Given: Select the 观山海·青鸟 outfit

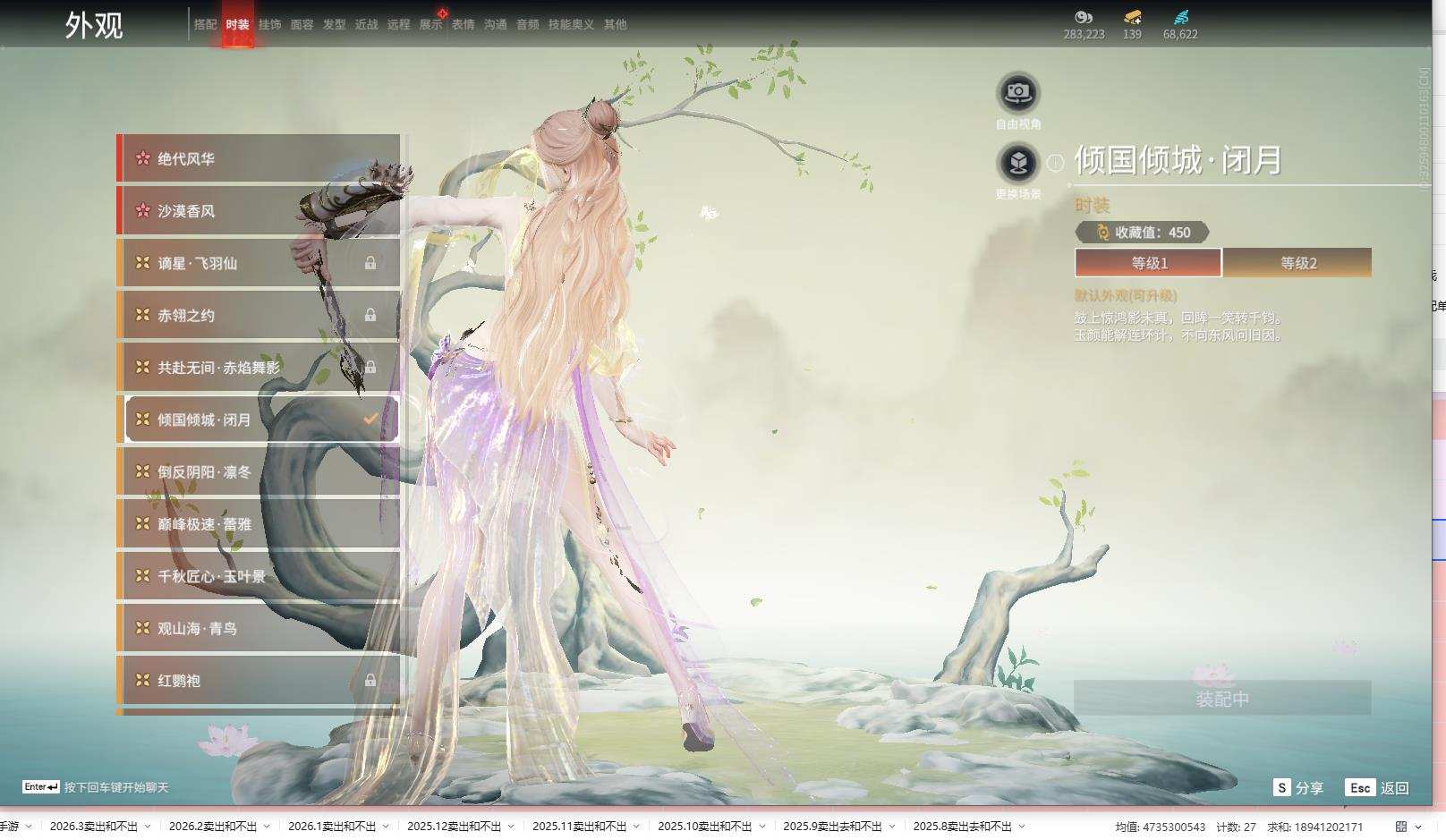Looking at the screenshot, I should coord(258,628).
